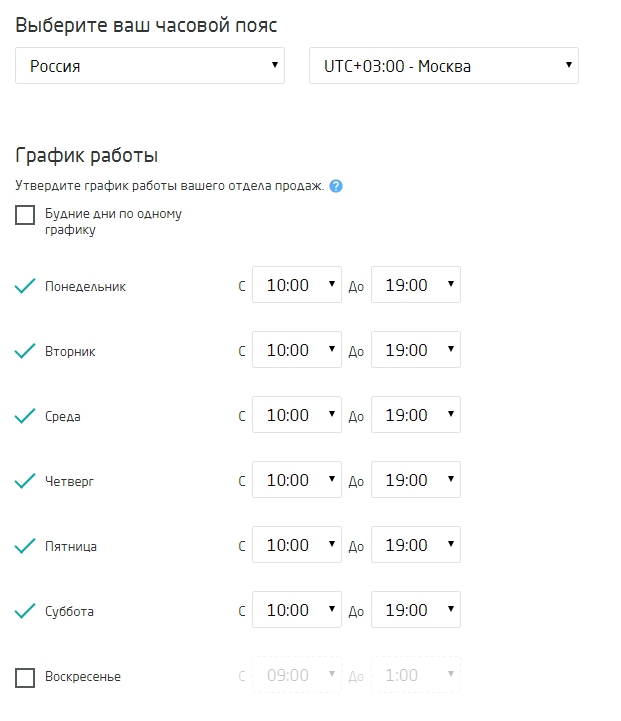
Task: Check 'Будние дни по одному графику' box
Action: (25, 215)
